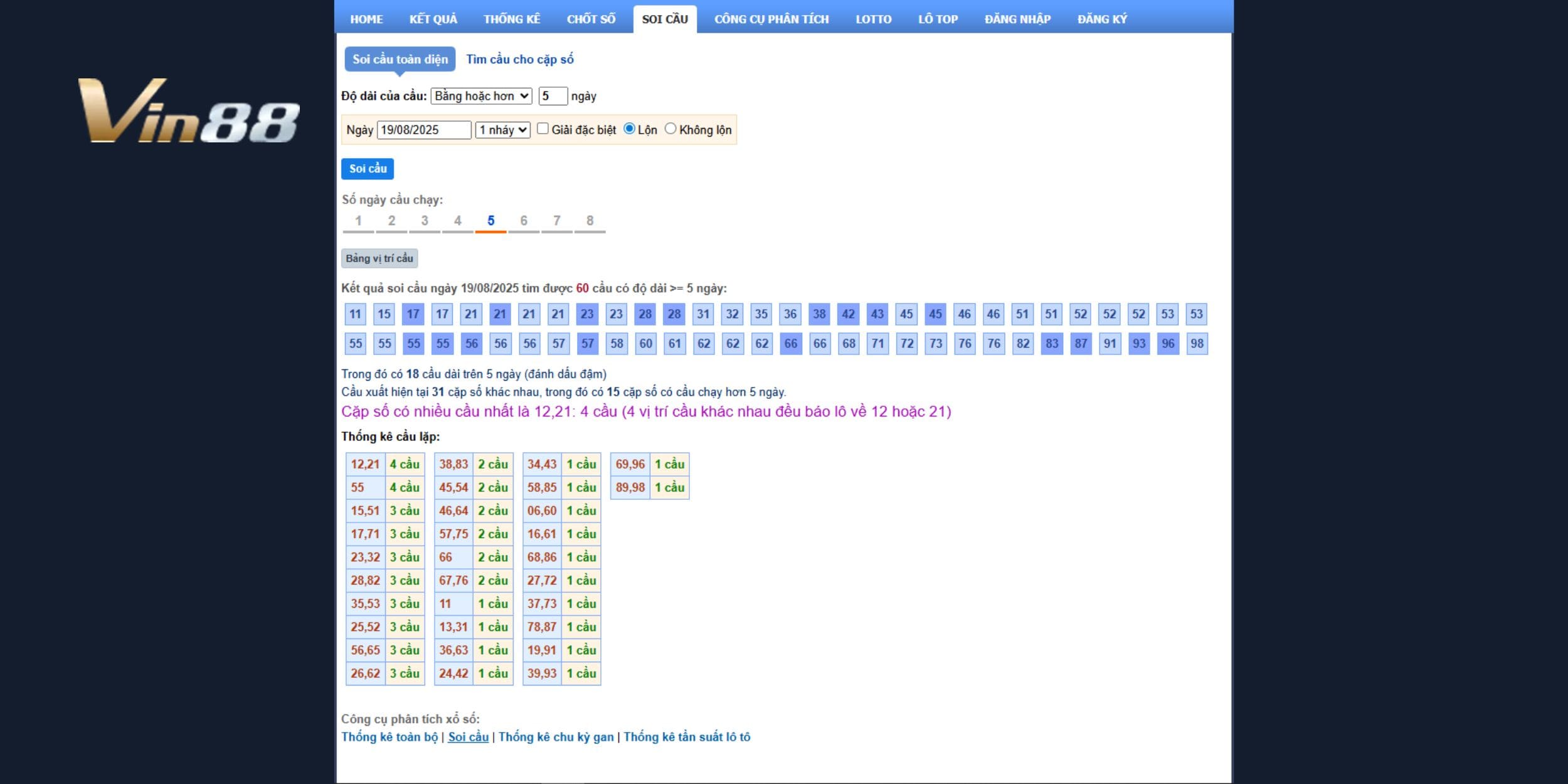Viewport: 1568px width, 784px height.
Task: Click highlighted number box 38
Action: [x=819, y=314]
